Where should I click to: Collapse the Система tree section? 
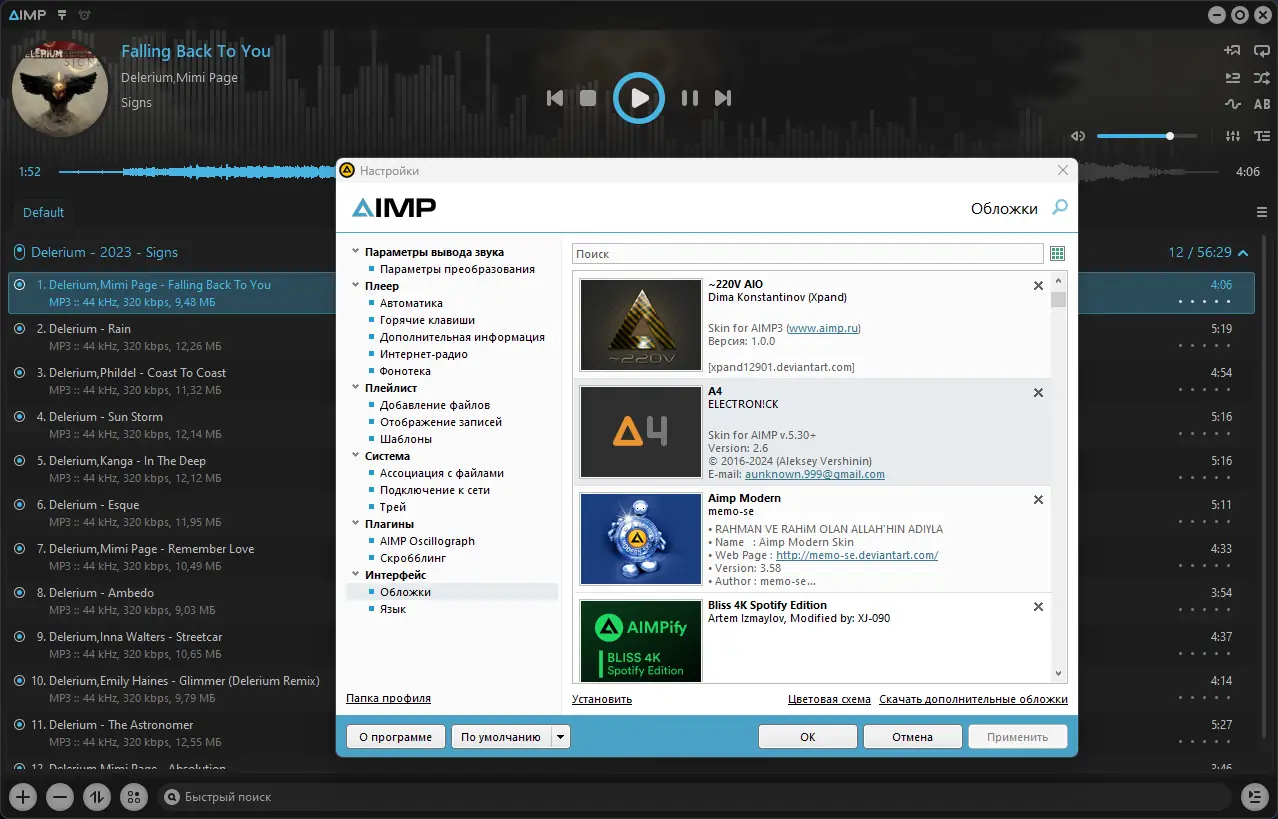click(355, 456)
